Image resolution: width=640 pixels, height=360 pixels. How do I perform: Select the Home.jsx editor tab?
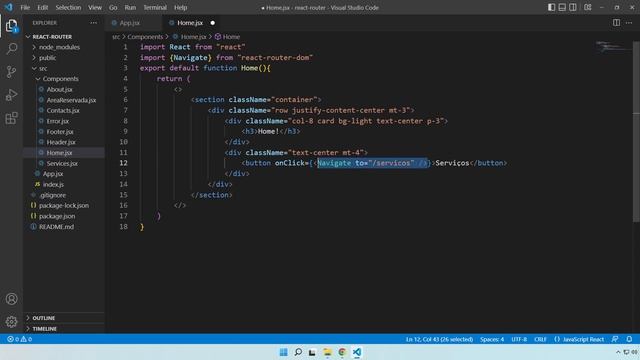click(x=190, y=23)
